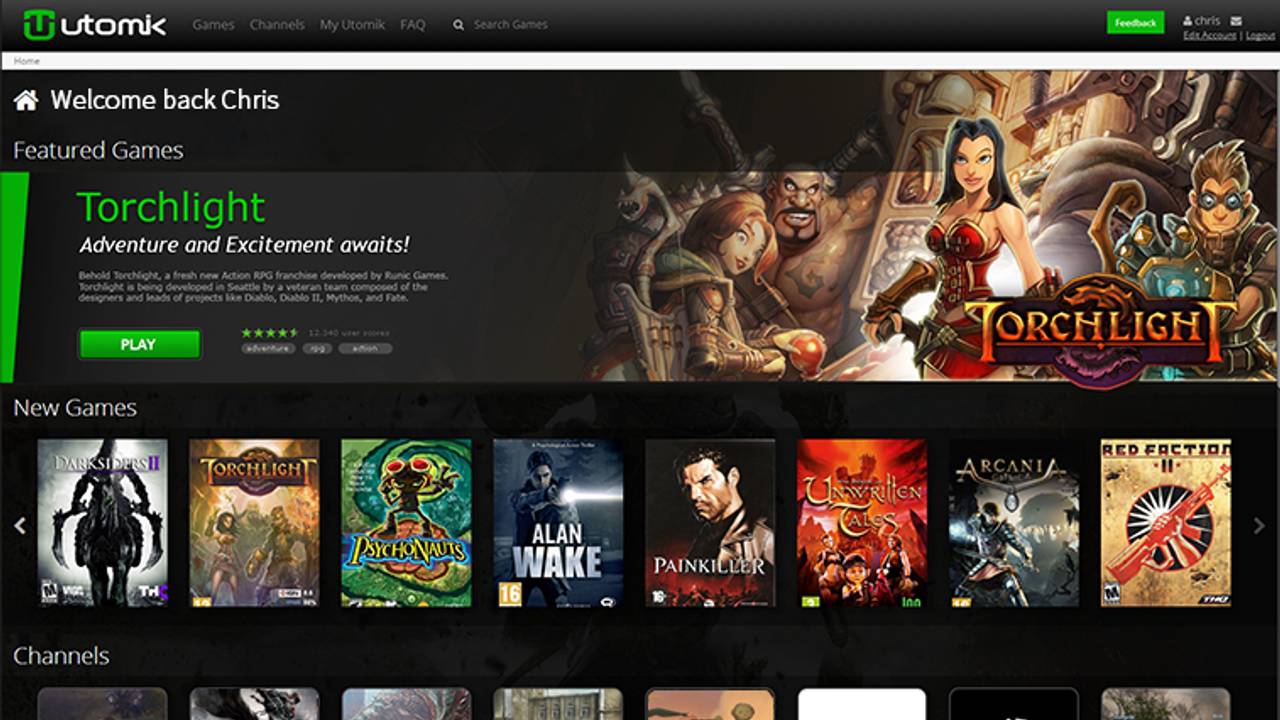Open the Channels menu item
This screenshot has height=720, width=1280.
(277, 25)
